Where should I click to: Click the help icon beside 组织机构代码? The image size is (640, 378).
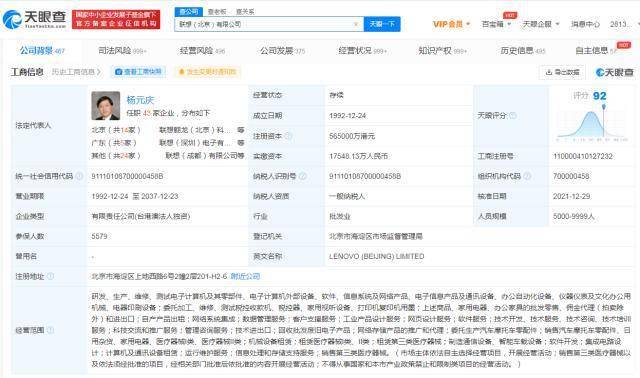pos(527,176)
